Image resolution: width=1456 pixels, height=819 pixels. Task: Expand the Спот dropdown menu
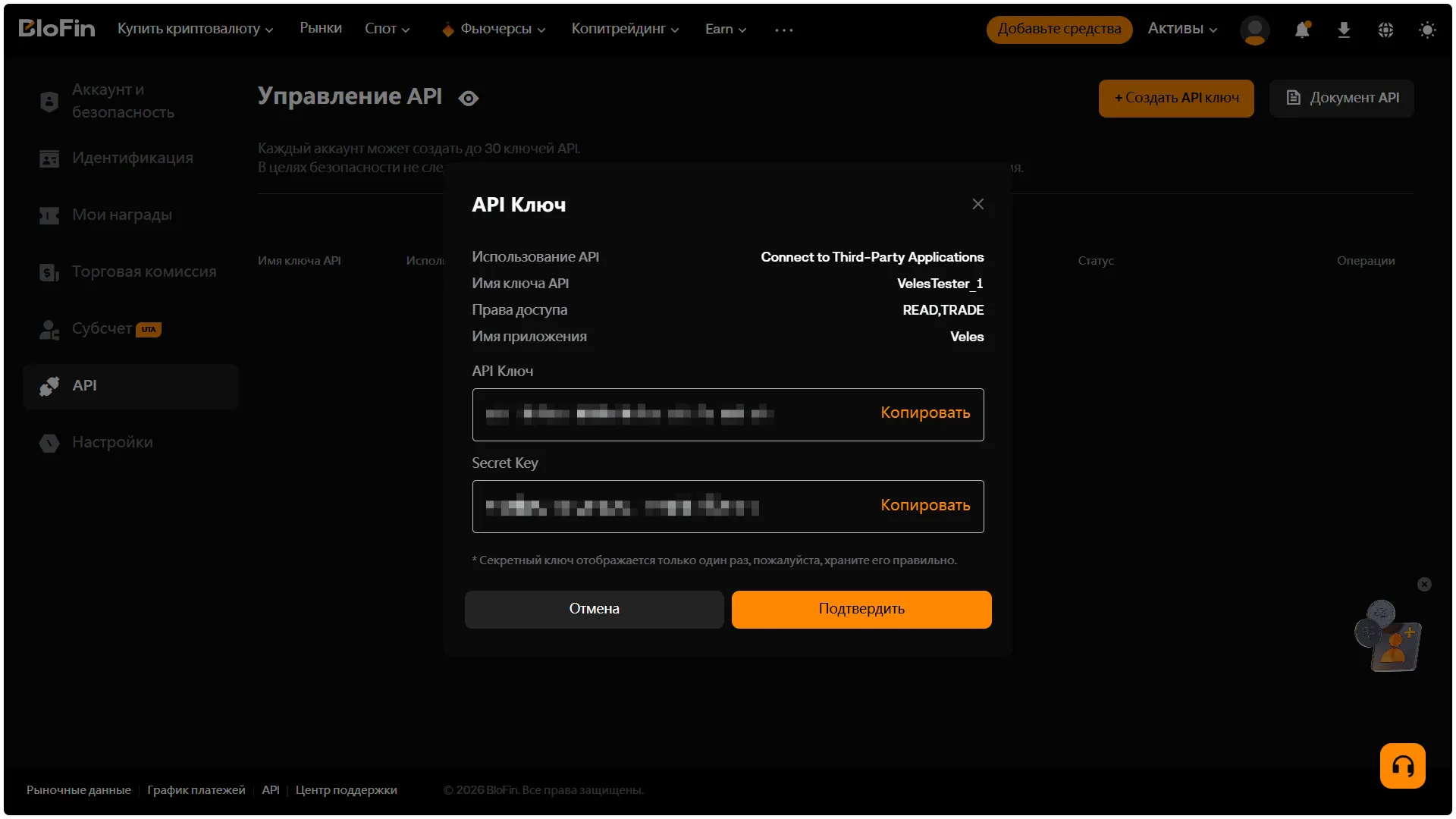click(x=387, y=29)
